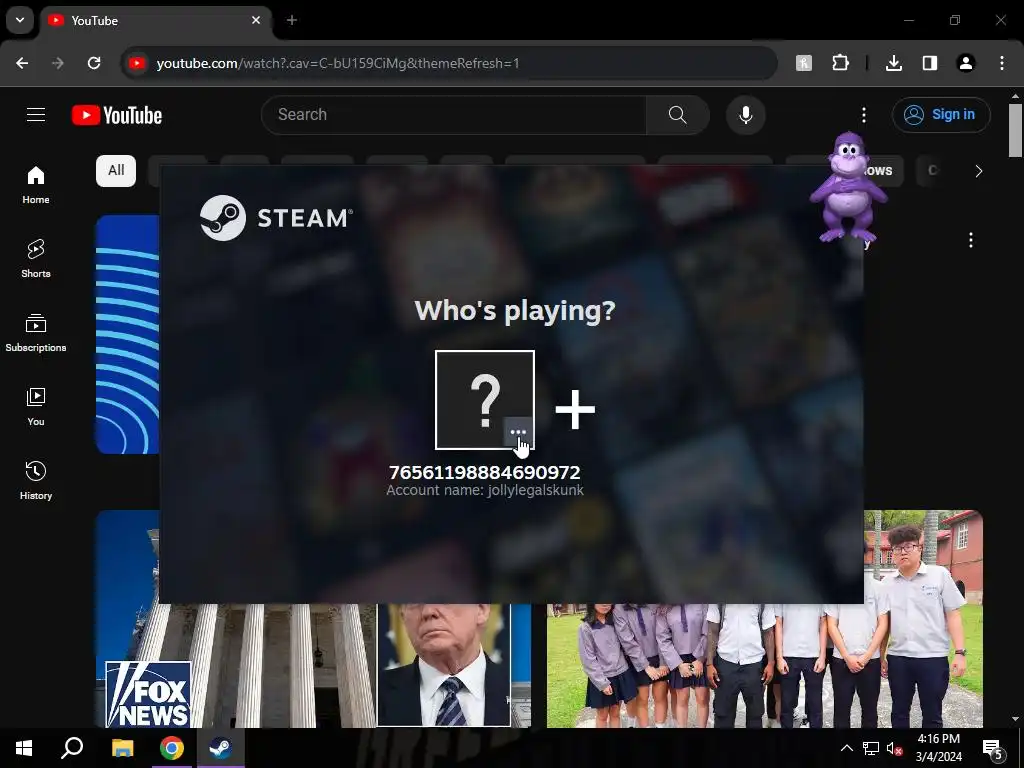This screenshot has width=1024, height=768.
Task: Start voice search with the microphone
Action: 745,115
